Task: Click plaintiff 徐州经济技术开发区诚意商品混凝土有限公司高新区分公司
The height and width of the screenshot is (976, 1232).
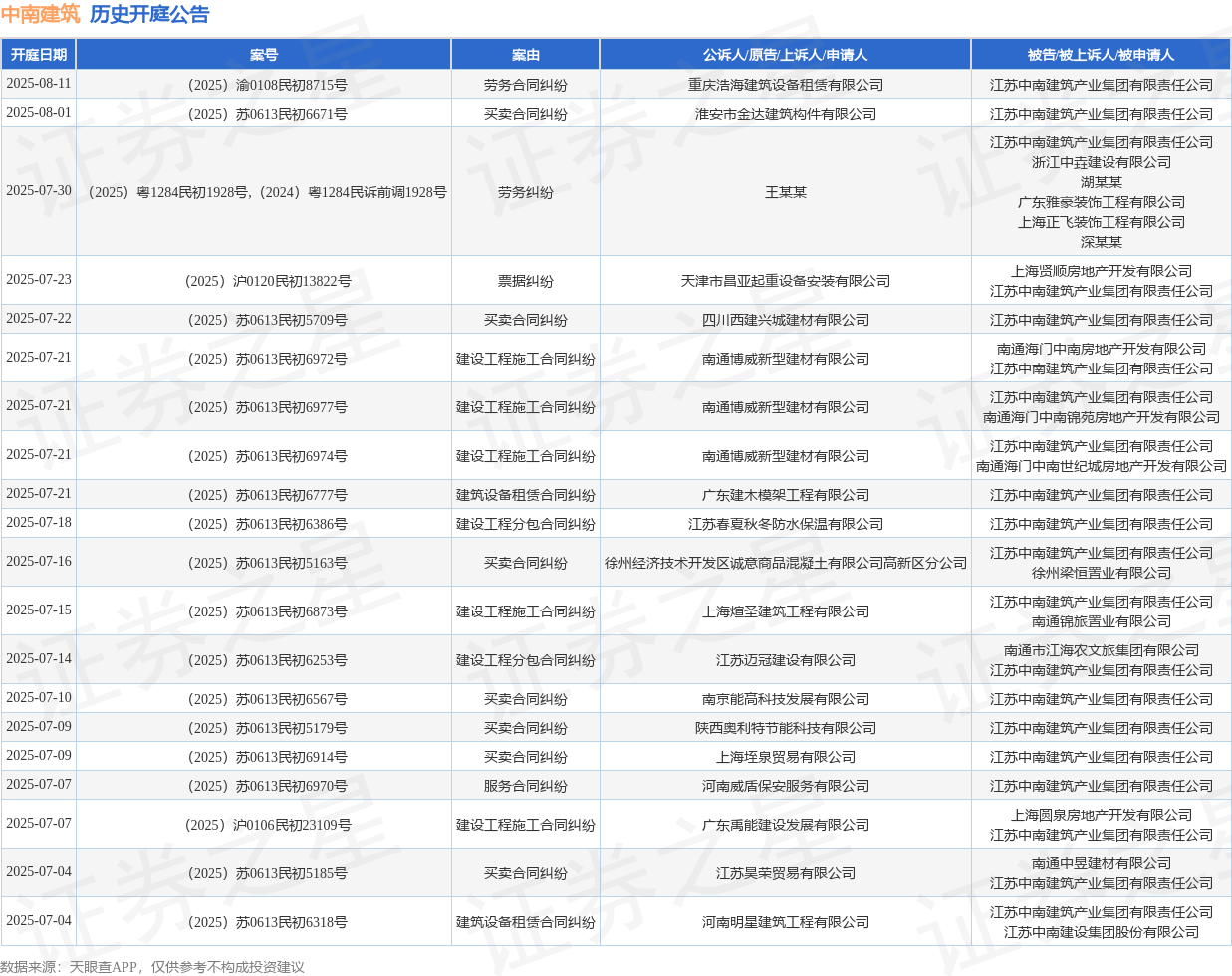Action: click(786, 563)
